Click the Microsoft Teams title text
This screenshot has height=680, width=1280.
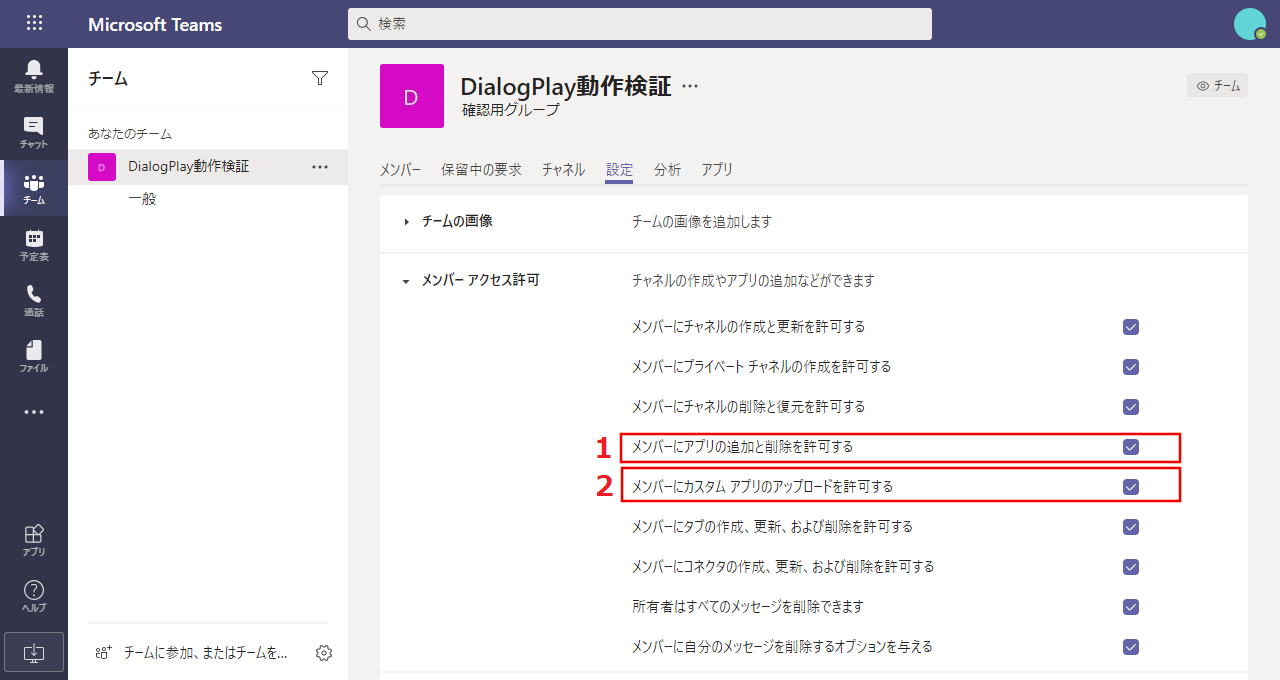coord(155,25)
